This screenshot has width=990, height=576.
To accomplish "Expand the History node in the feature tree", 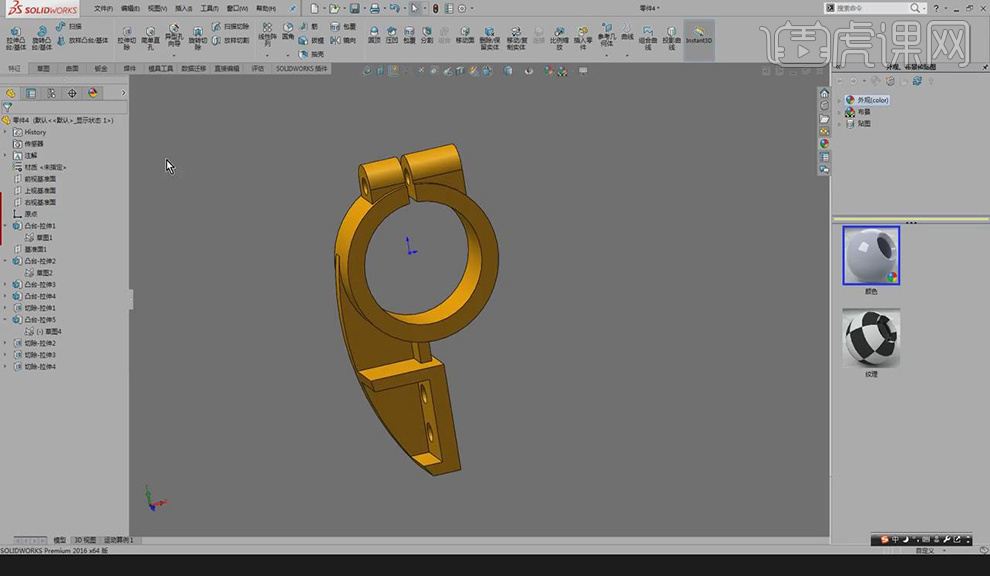I will pos(6,132).
